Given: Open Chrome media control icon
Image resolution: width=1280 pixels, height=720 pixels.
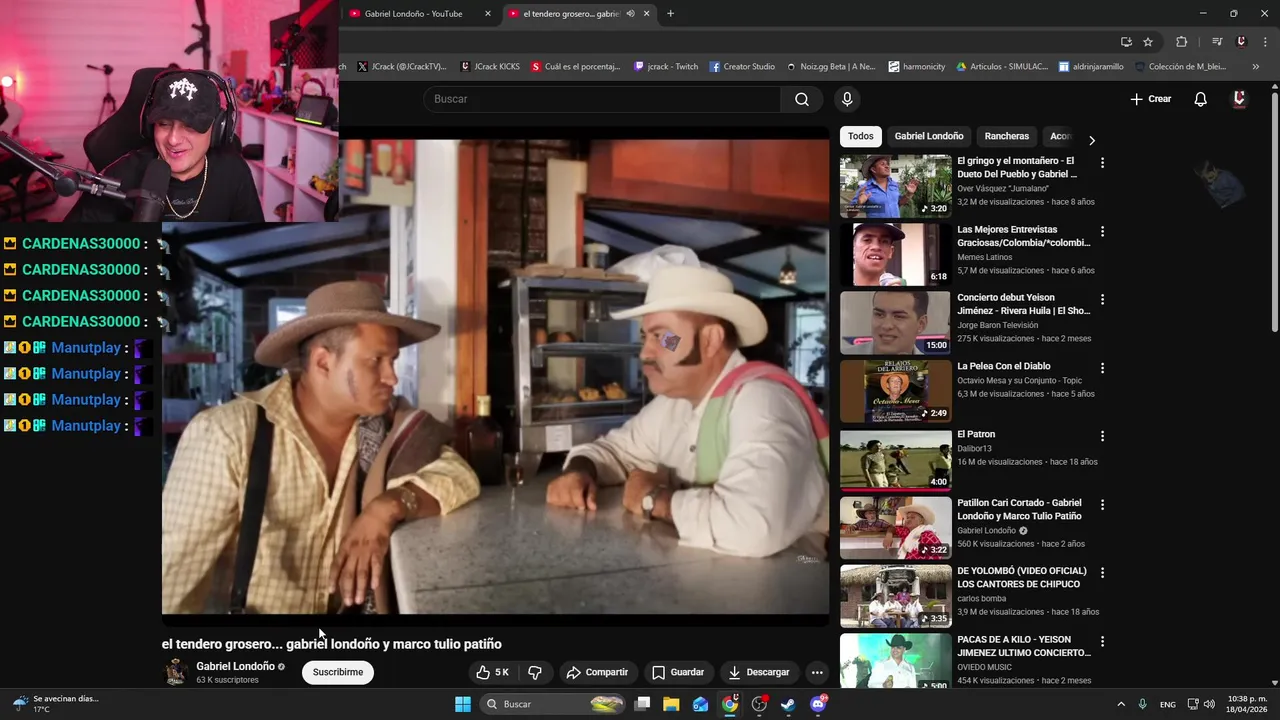Looking at the screenshot, I should (1217, 41).
